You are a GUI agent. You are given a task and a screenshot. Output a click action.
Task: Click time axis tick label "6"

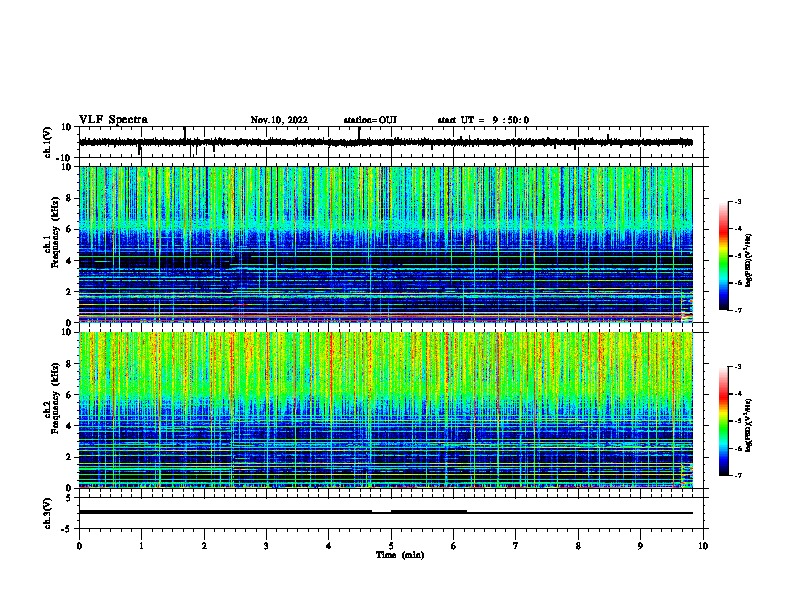(453, 546)
